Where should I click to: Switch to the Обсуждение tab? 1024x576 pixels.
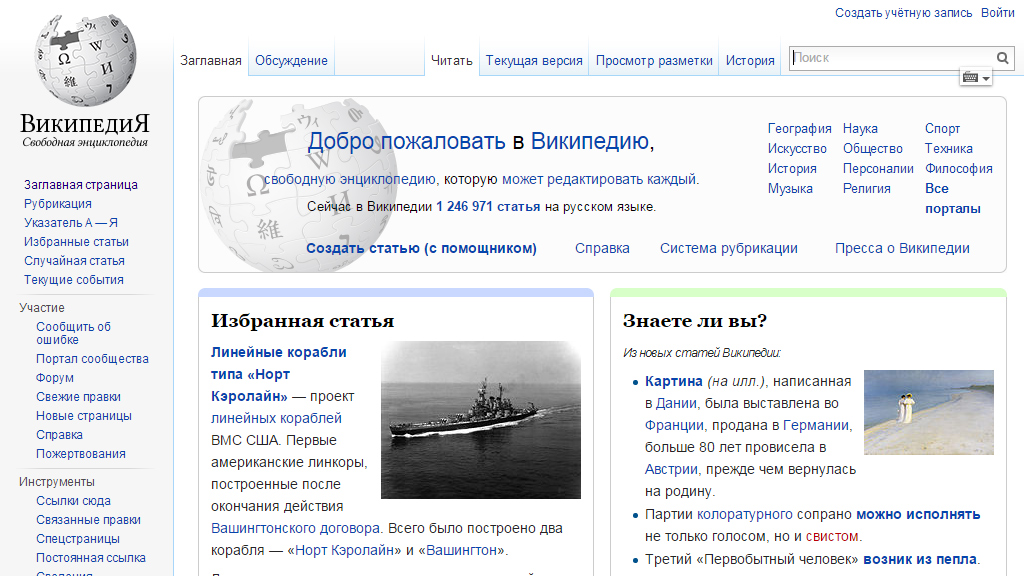click(x=291, y=61)
